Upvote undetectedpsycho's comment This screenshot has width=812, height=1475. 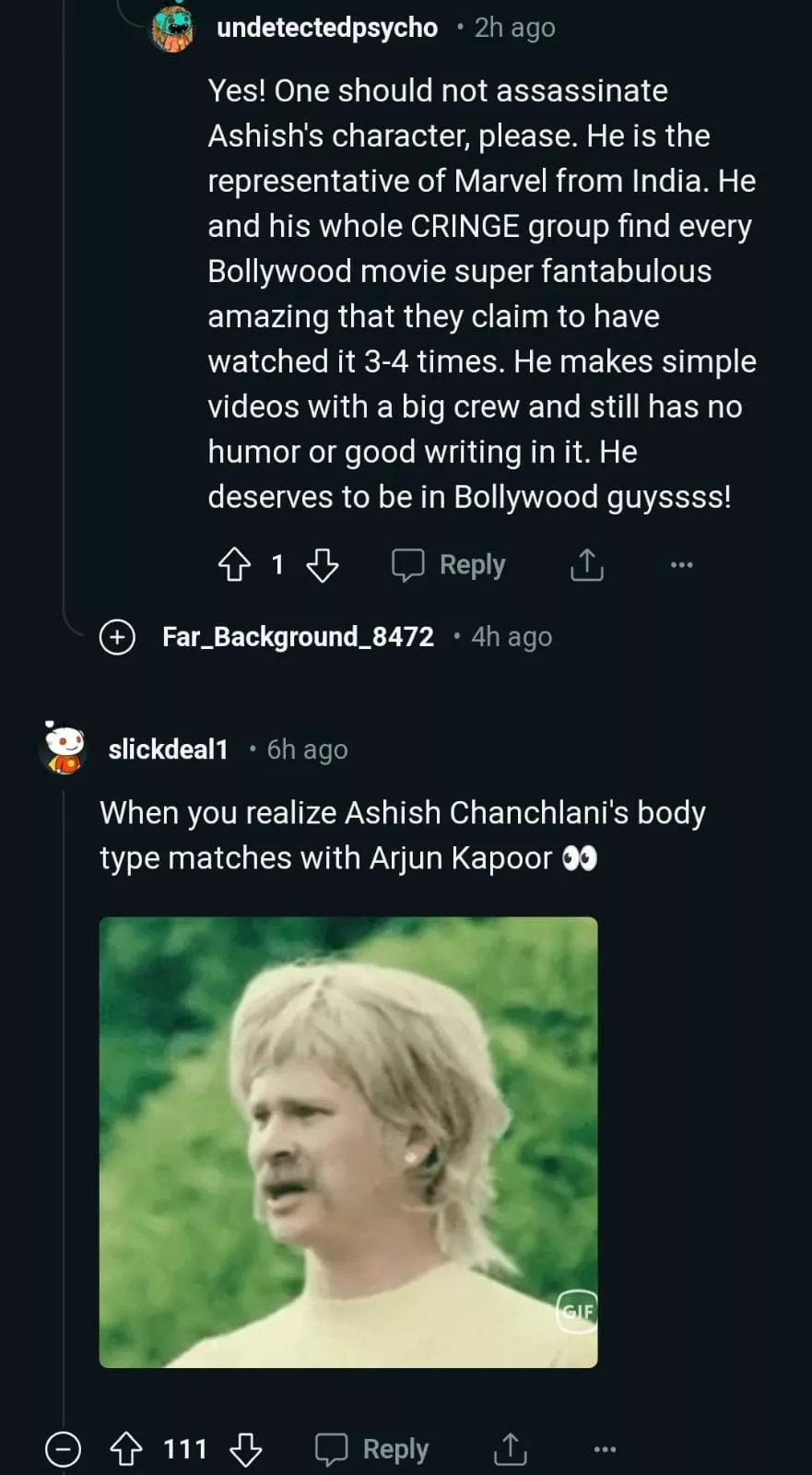click(234, 564)
